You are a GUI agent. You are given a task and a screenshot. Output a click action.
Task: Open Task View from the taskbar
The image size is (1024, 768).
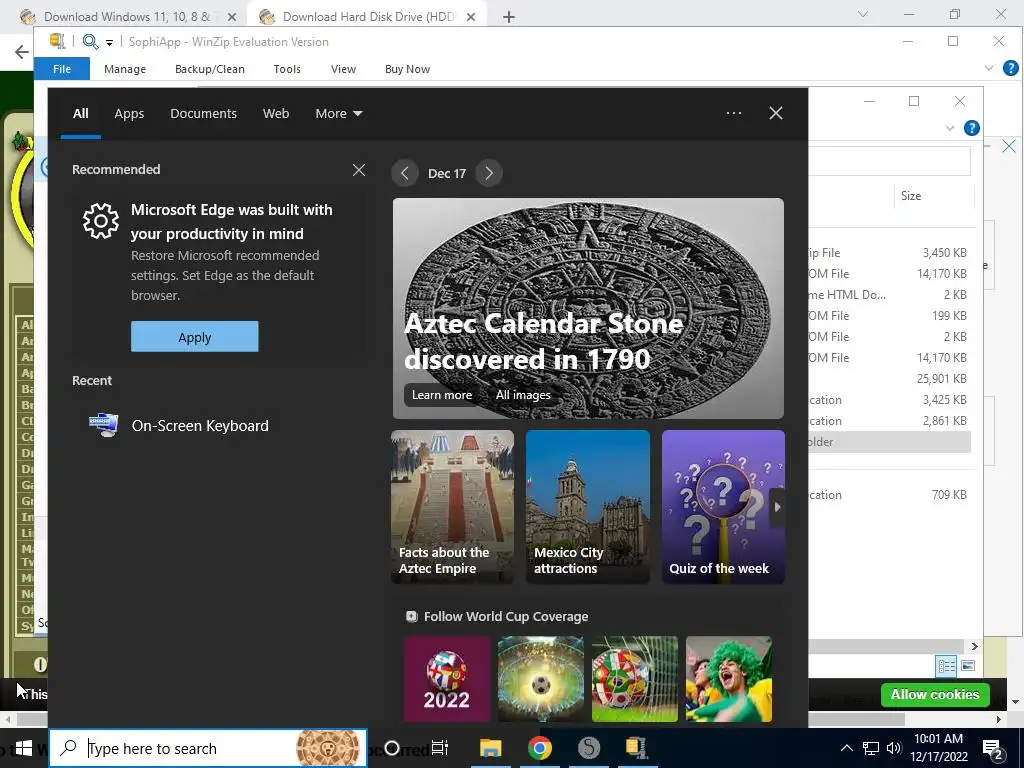440,748
